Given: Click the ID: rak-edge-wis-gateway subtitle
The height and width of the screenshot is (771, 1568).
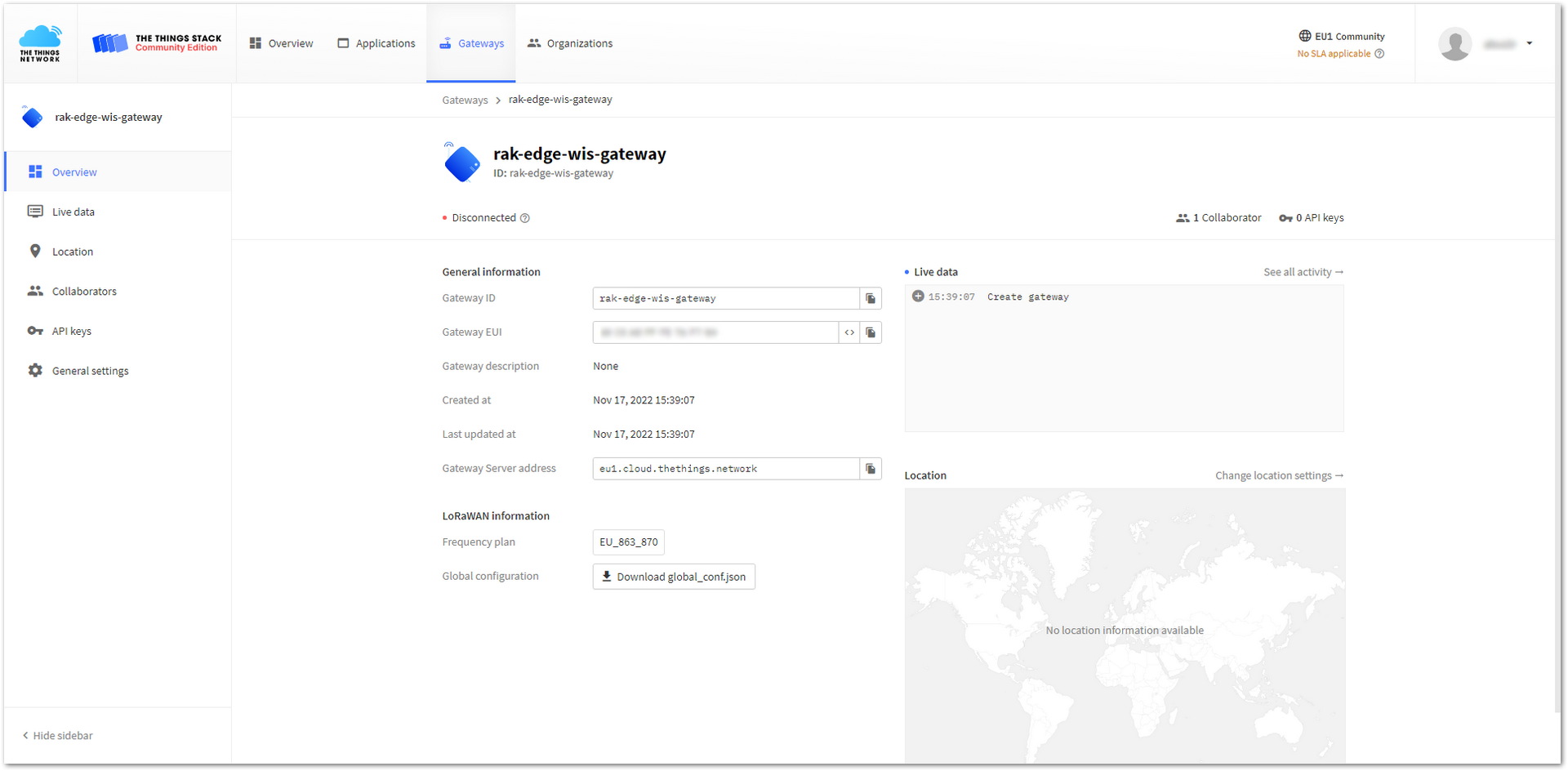Looking at the screenshot, I should (553, 173).
